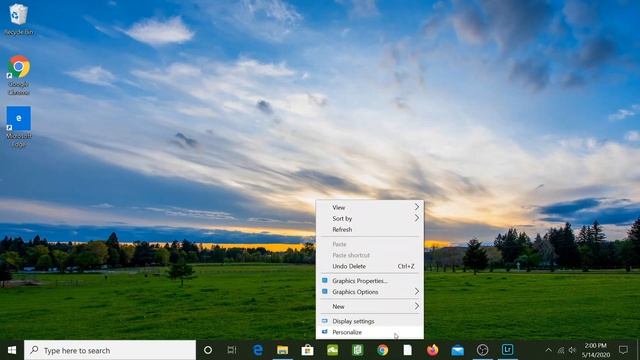The width and height of the screenshot is (640, 360).
Task: Open the blank document app on taskbar
Action: point(407,350)
